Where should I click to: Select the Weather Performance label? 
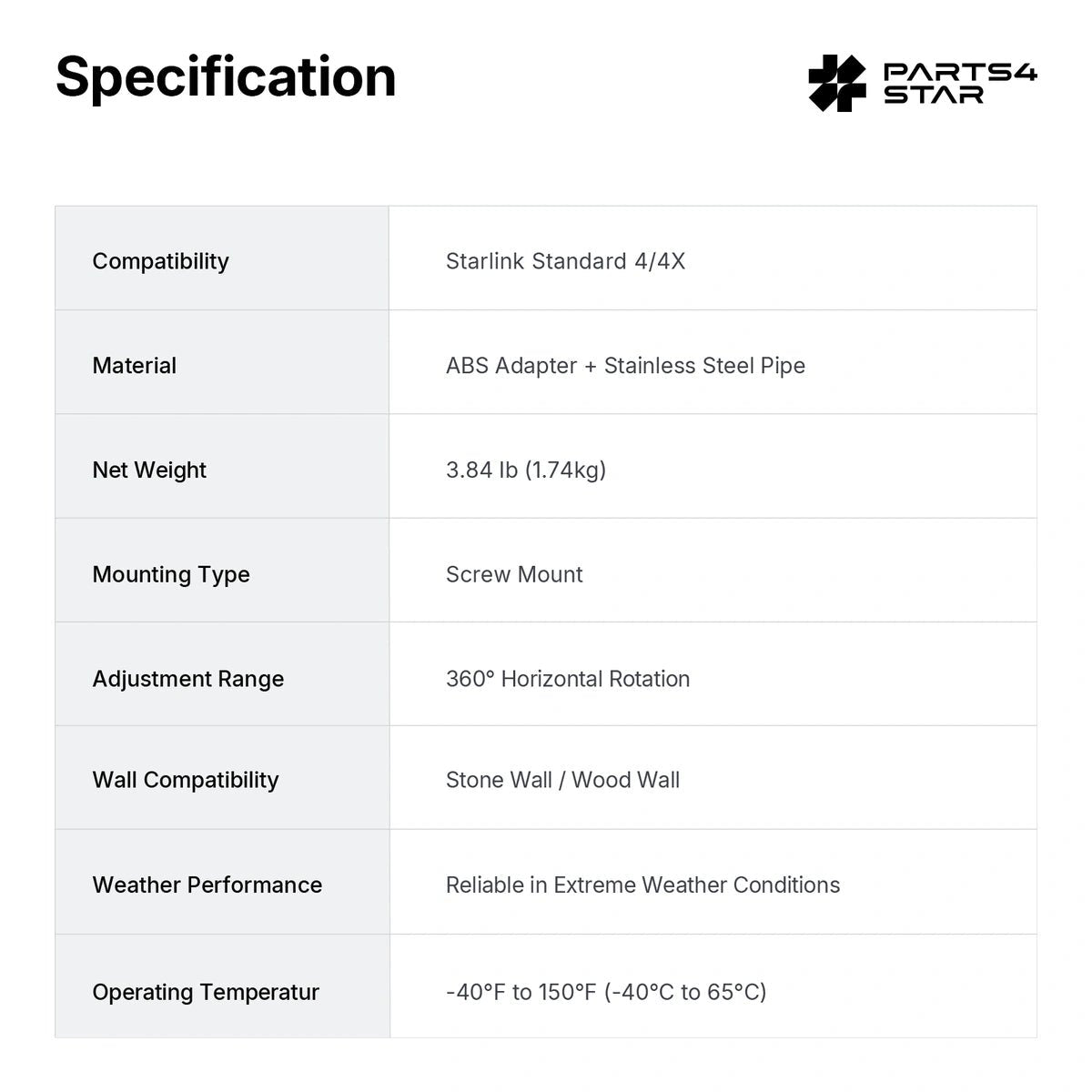point(207,885)
